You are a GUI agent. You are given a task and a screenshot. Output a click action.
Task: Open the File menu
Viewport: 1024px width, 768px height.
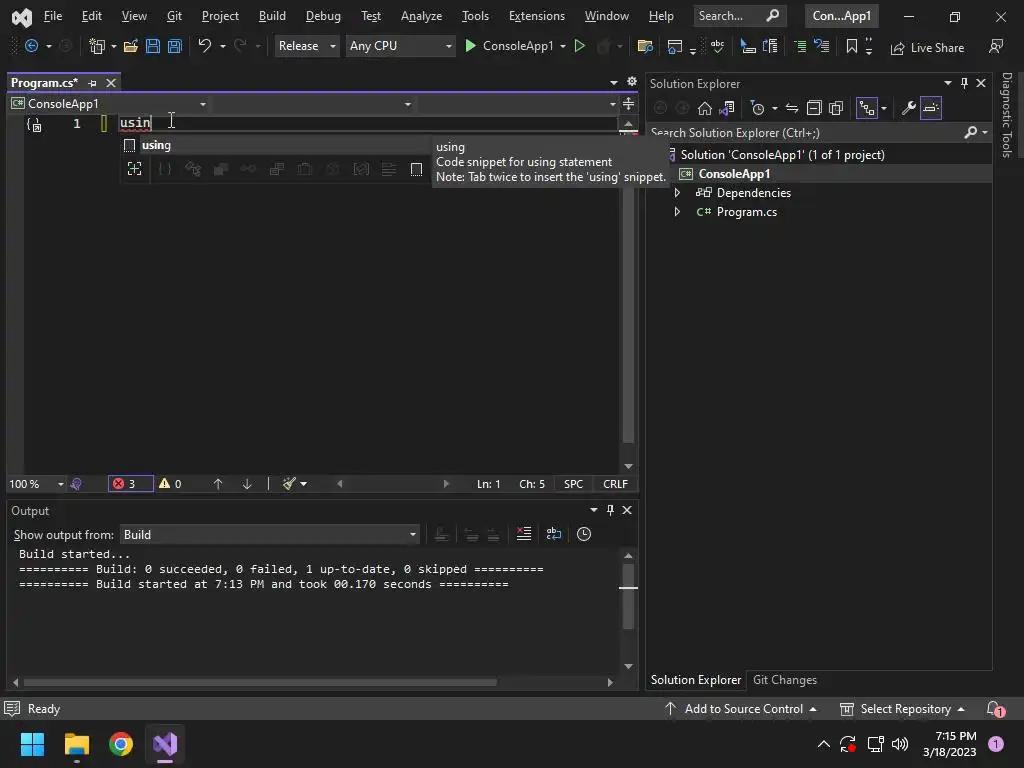[53, 16]
